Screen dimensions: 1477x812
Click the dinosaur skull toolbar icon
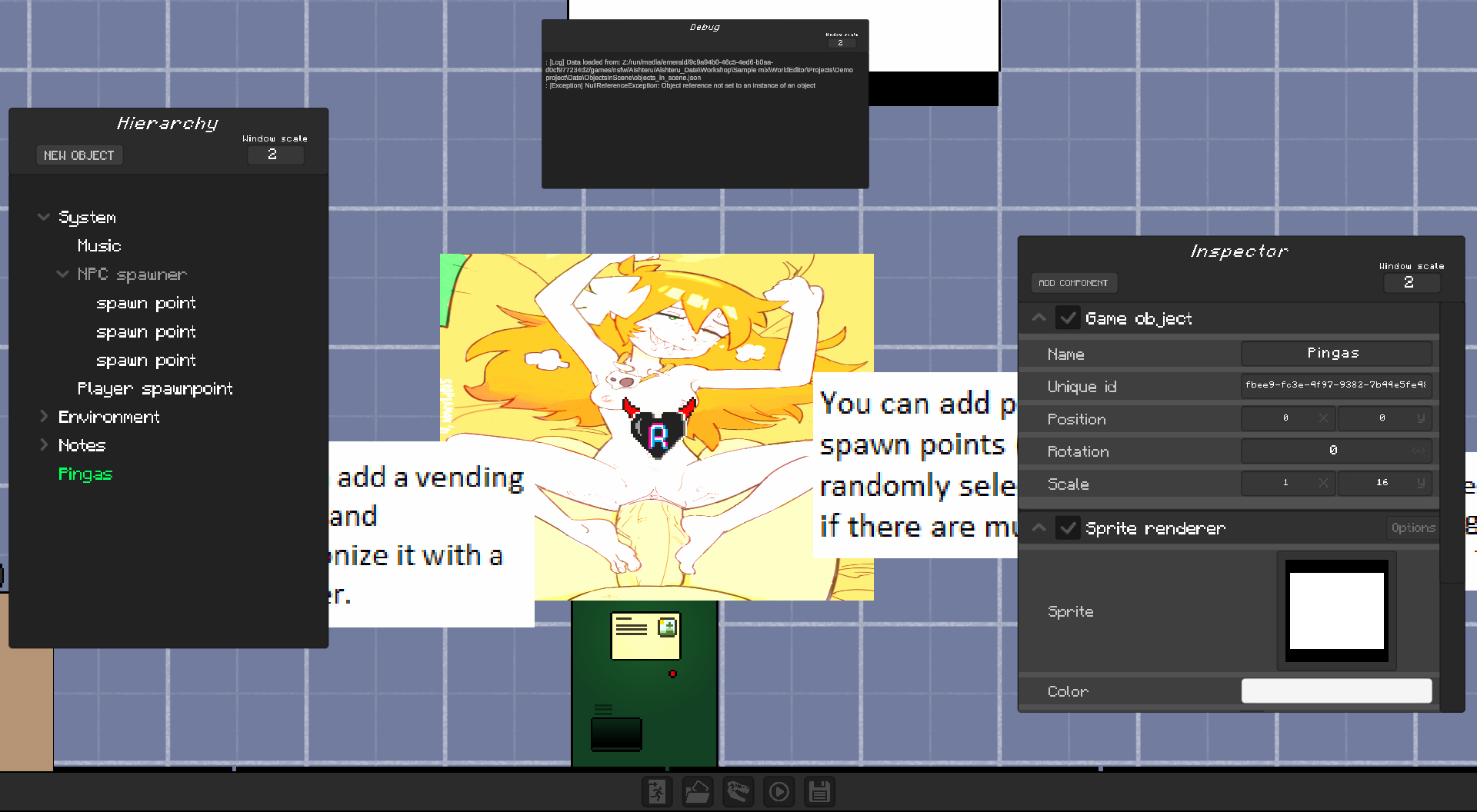(738, 791)
